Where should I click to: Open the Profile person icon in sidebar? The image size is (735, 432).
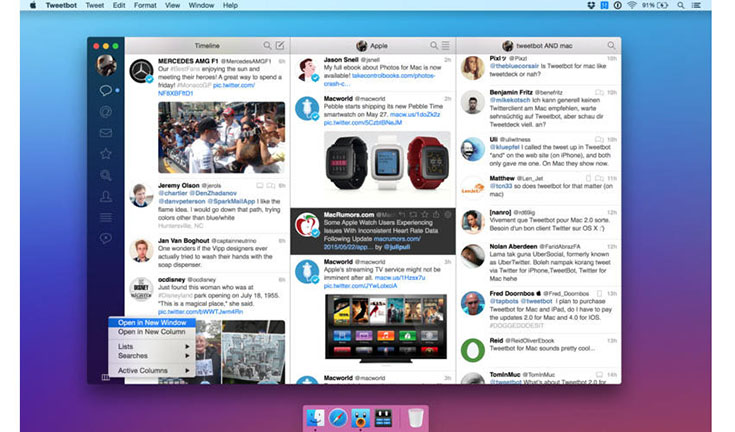(105, 196)
